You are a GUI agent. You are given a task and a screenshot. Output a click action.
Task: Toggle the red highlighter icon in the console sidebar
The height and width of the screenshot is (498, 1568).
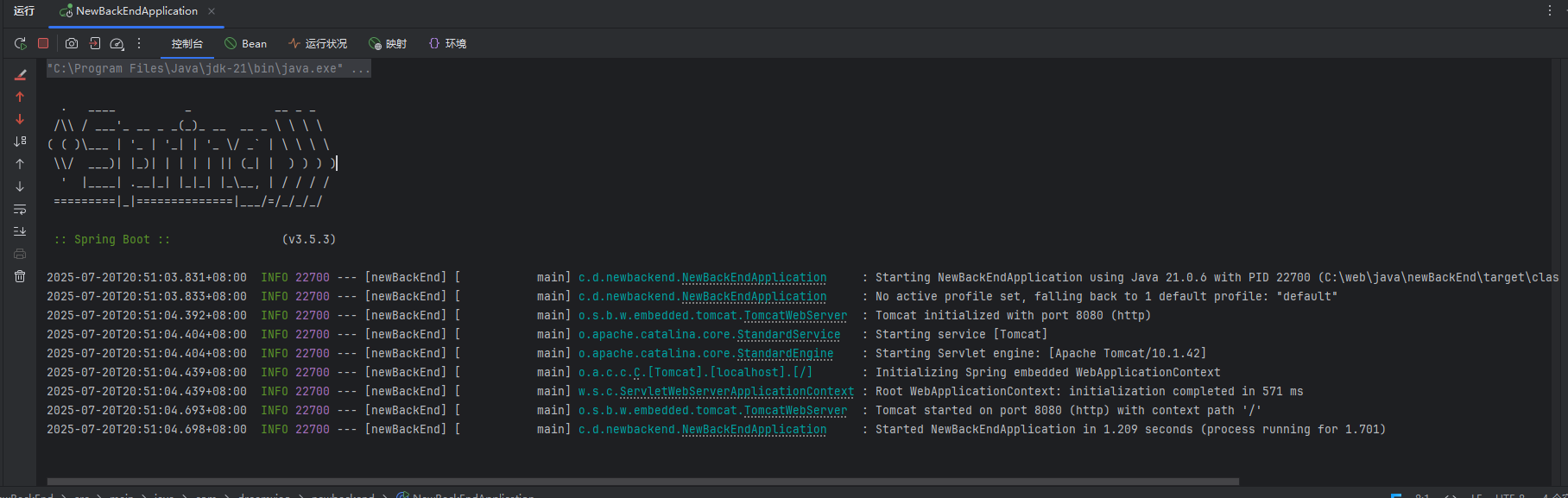click(20, 75)
